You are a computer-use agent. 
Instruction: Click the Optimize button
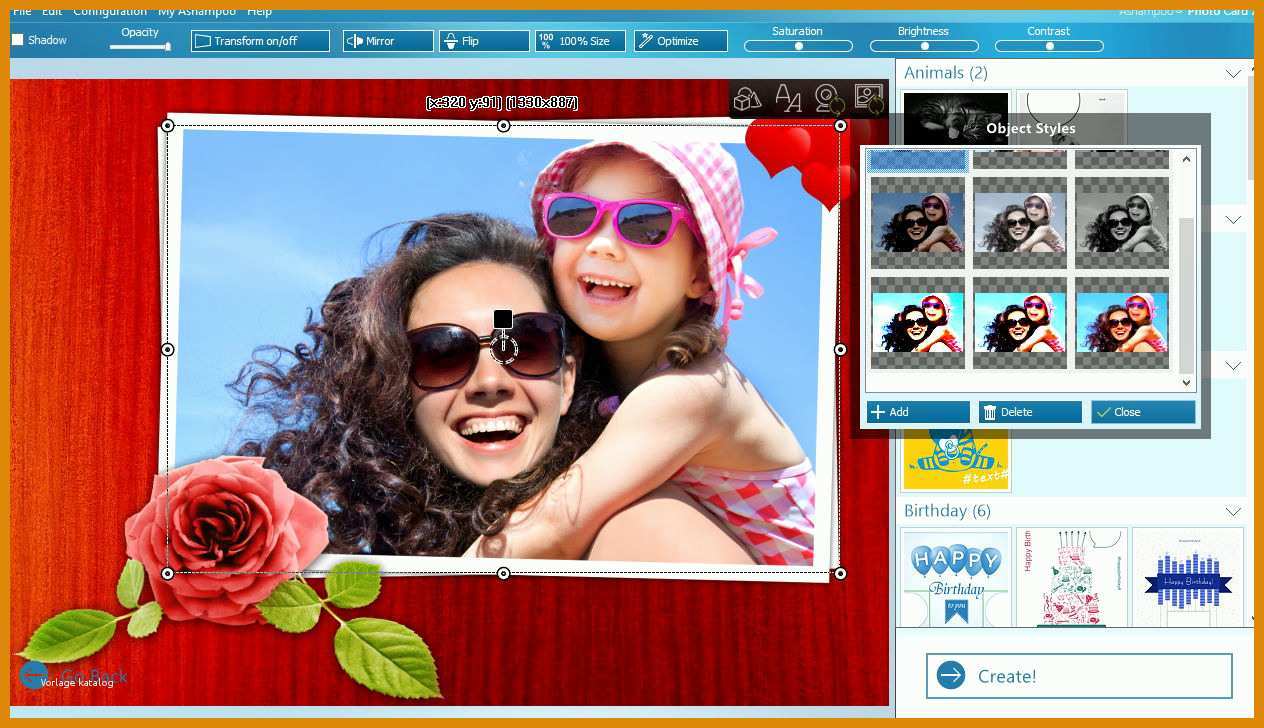[x=681, y=41]
